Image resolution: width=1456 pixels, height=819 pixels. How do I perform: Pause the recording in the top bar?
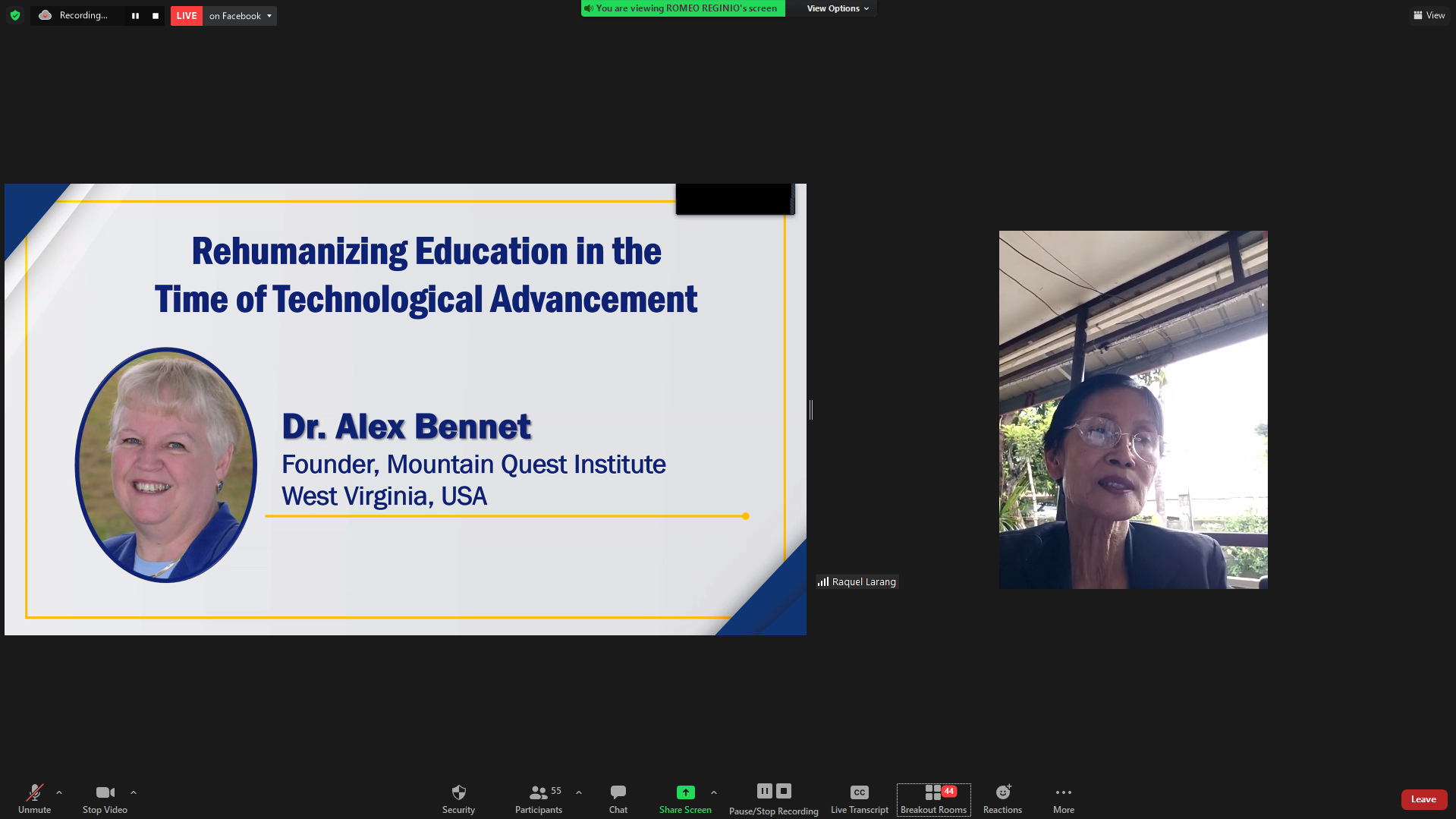[x=135, y=16]
